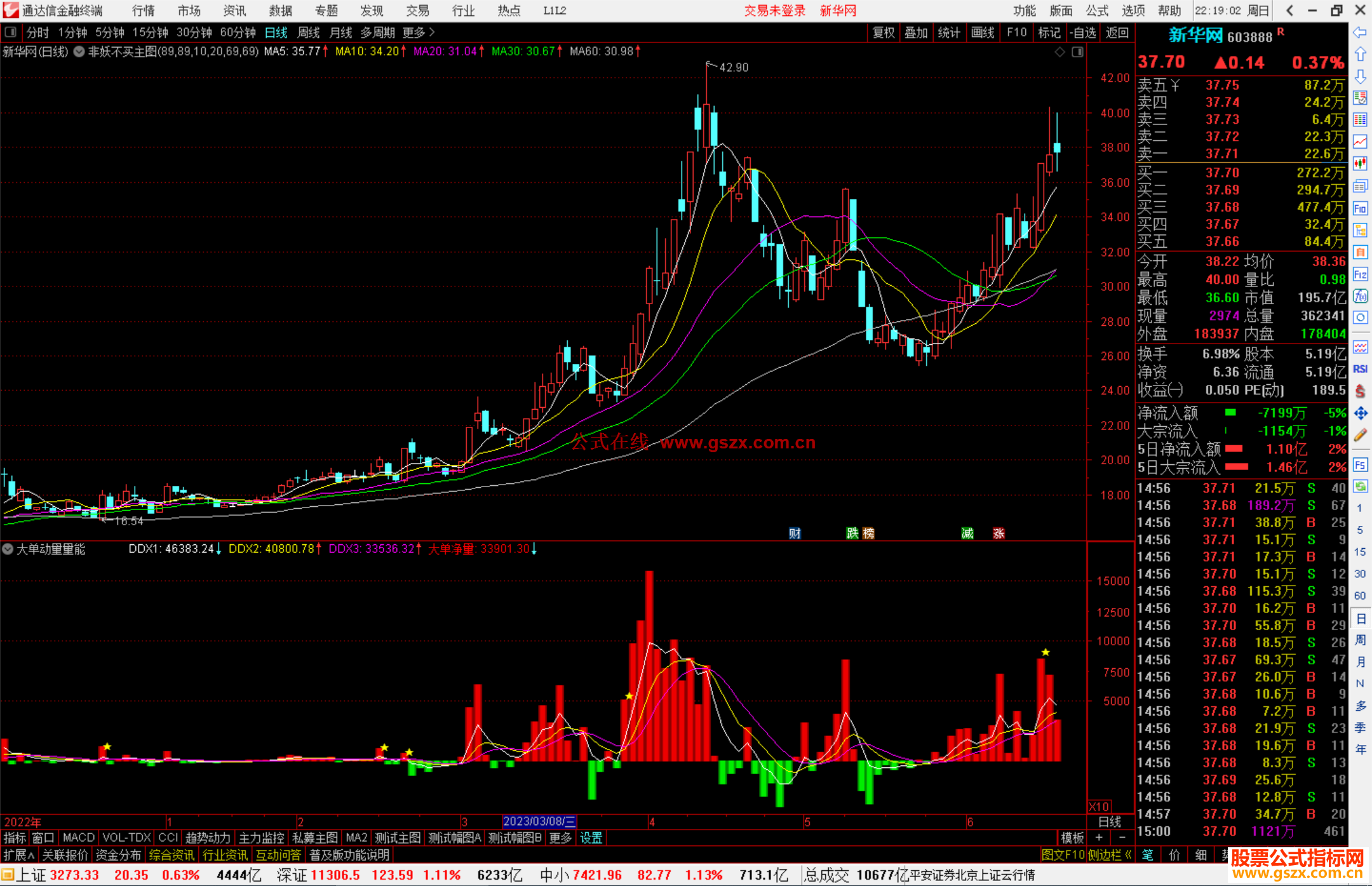Open the candlestick chart icon in sidebar
Image resolution: width=1372 pixels, height=886 pixels.
(x=1360, y=164)
